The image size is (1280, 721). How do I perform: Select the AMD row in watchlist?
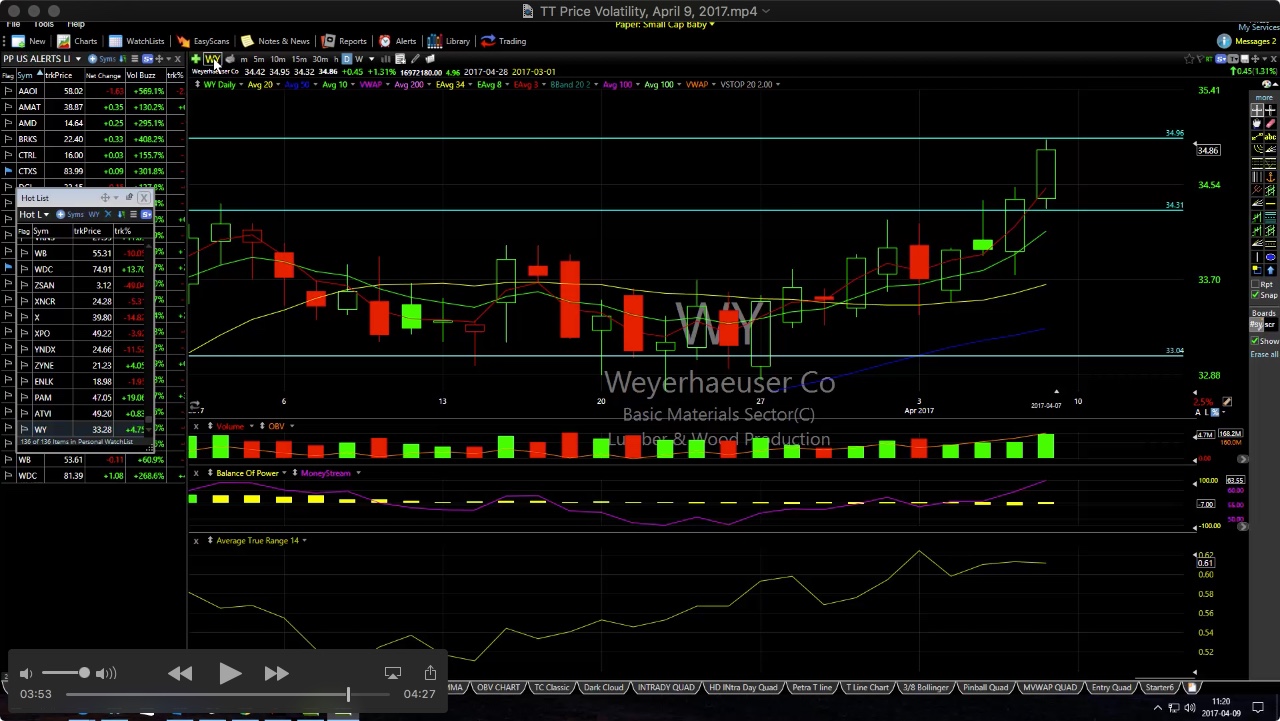tap(92, 123)
